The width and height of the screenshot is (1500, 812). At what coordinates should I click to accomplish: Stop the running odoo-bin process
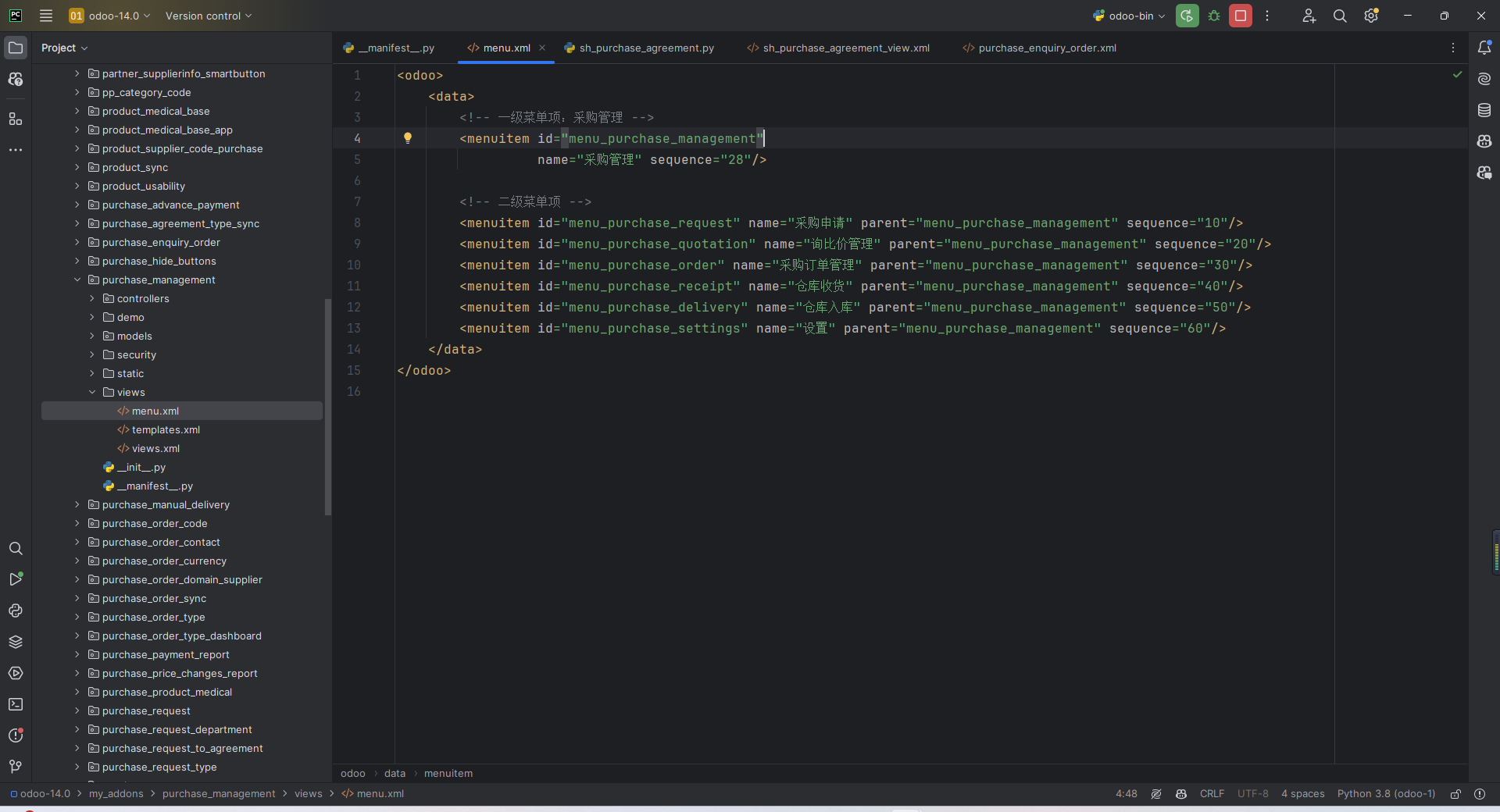1241,16
